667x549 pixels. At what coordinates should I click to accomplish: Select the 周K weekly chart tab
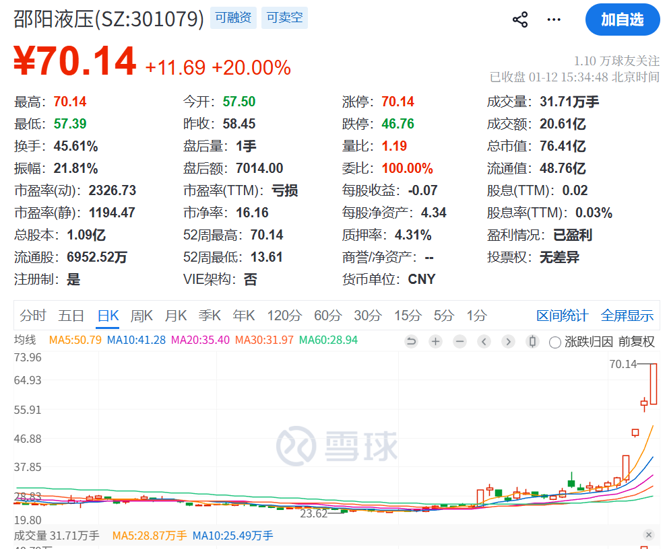click(142, 315)
